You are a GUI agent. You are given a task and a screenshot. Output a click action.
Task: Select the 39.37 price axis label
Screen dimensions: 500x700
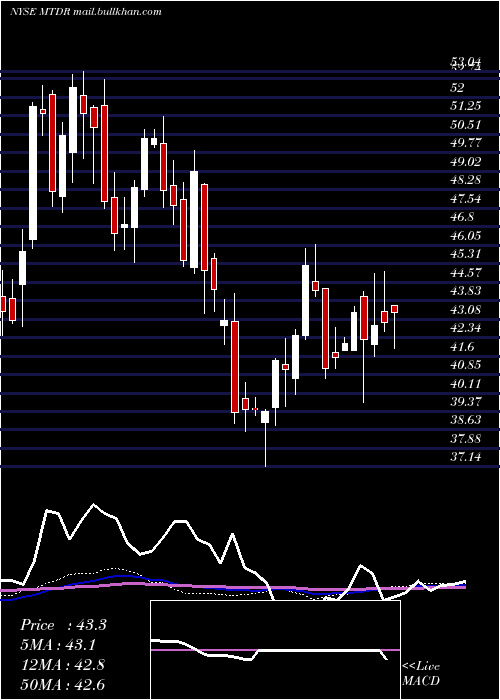pyautogui.click(x=466, y=402)
